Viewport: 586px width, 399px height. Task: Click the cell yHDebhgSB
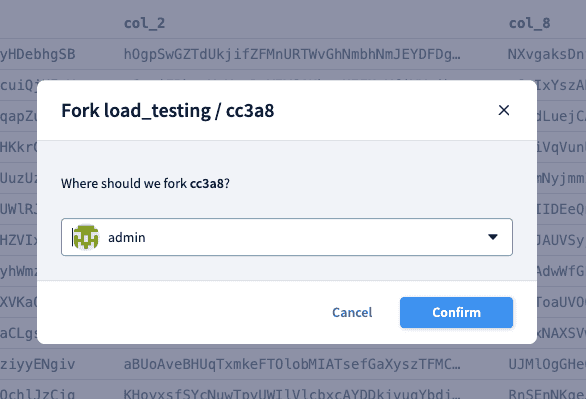point(37,54)
